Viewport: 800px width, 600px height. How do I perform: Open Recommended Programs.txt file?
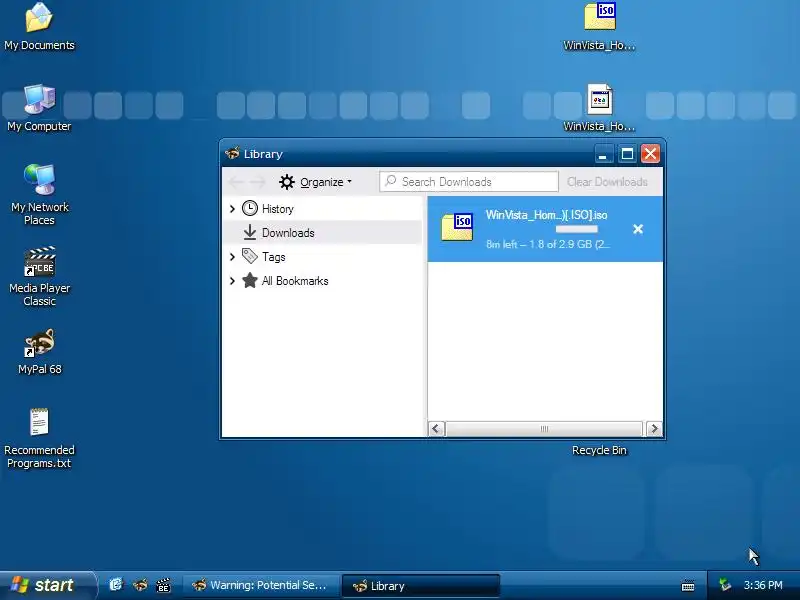(39, 438)
